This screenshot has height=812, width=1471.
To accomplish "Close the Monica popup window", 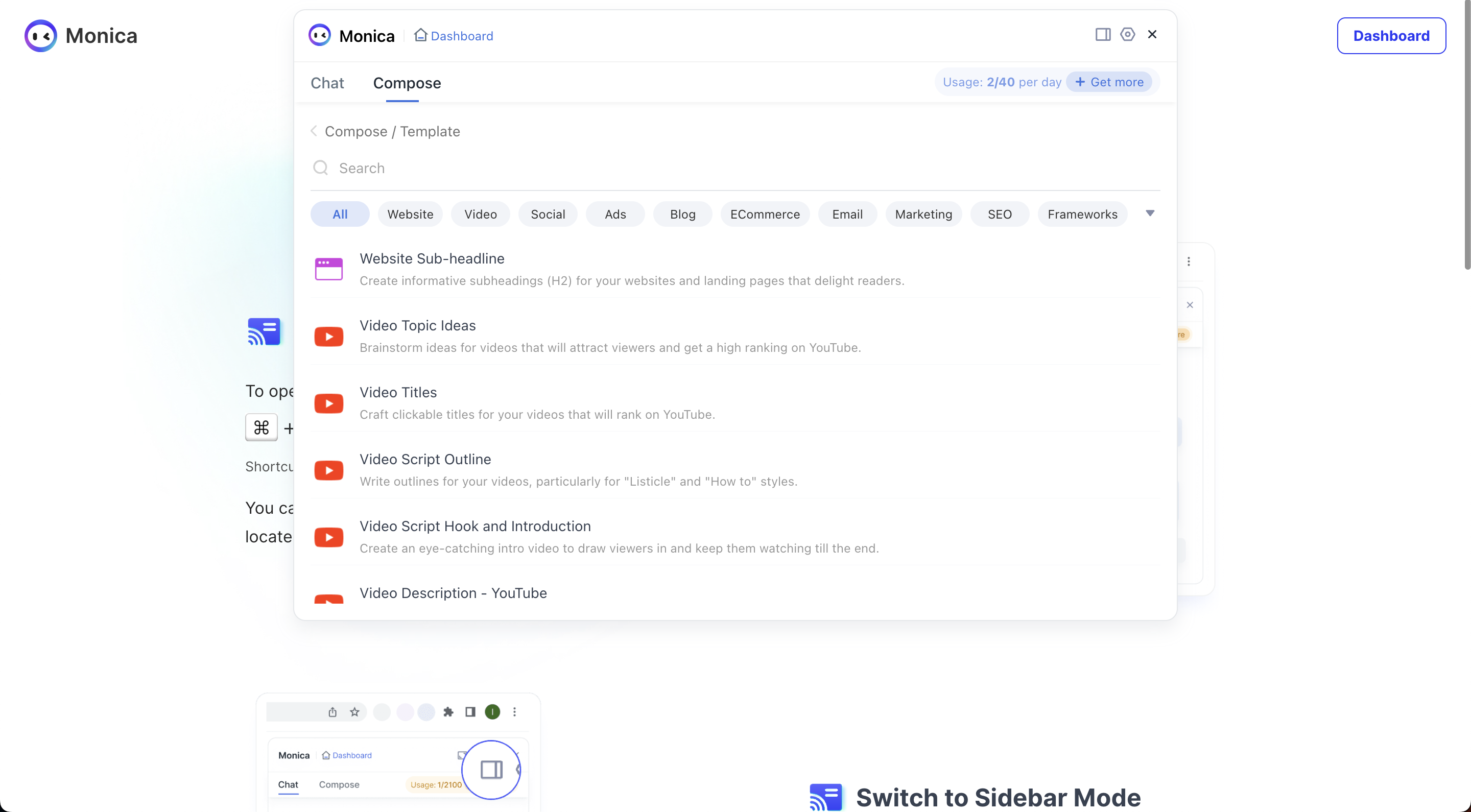I will tap(1152, 34).
